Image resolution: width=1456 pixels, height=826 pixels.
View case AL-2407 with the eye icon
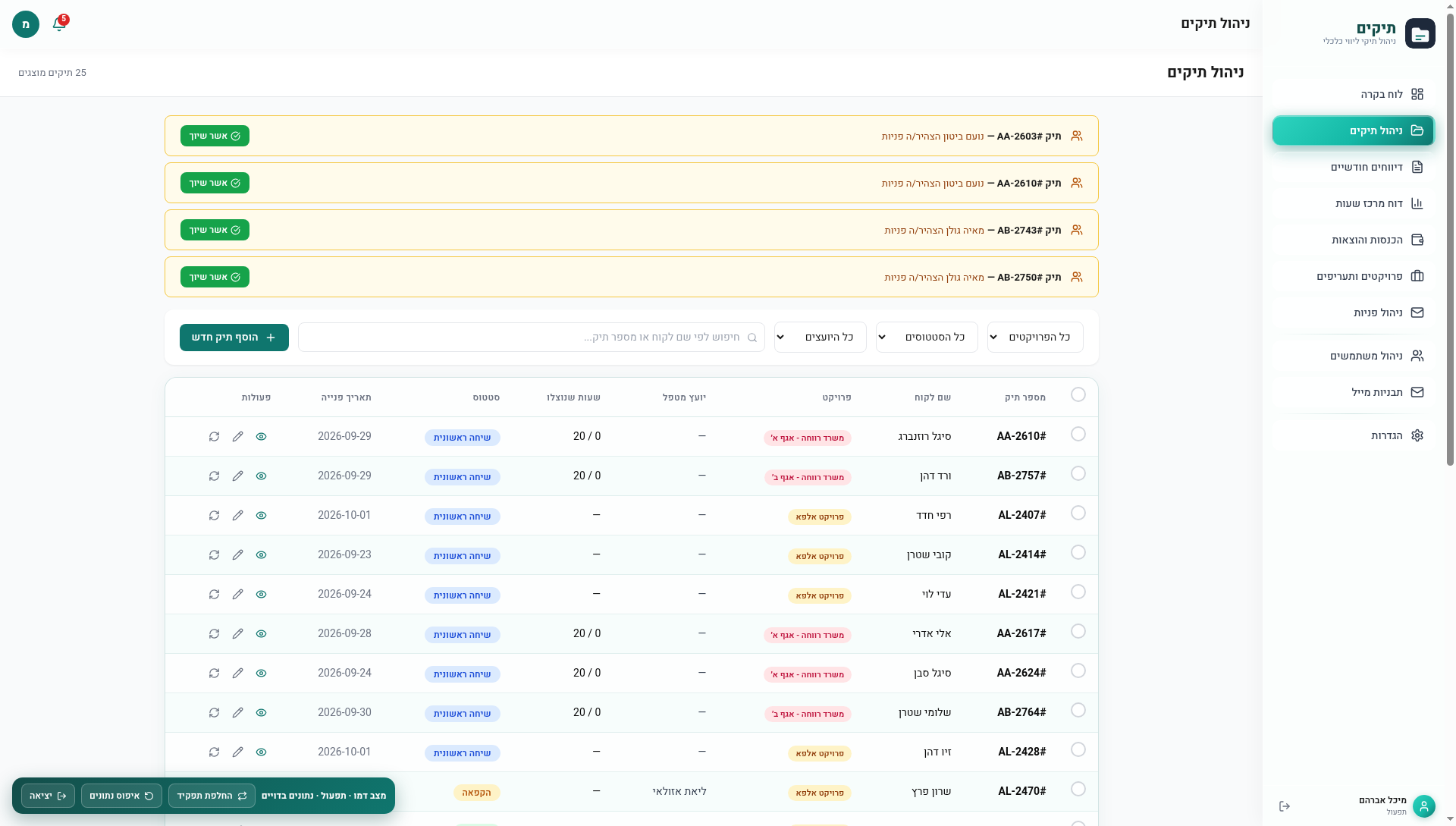(x=262, y=516)
